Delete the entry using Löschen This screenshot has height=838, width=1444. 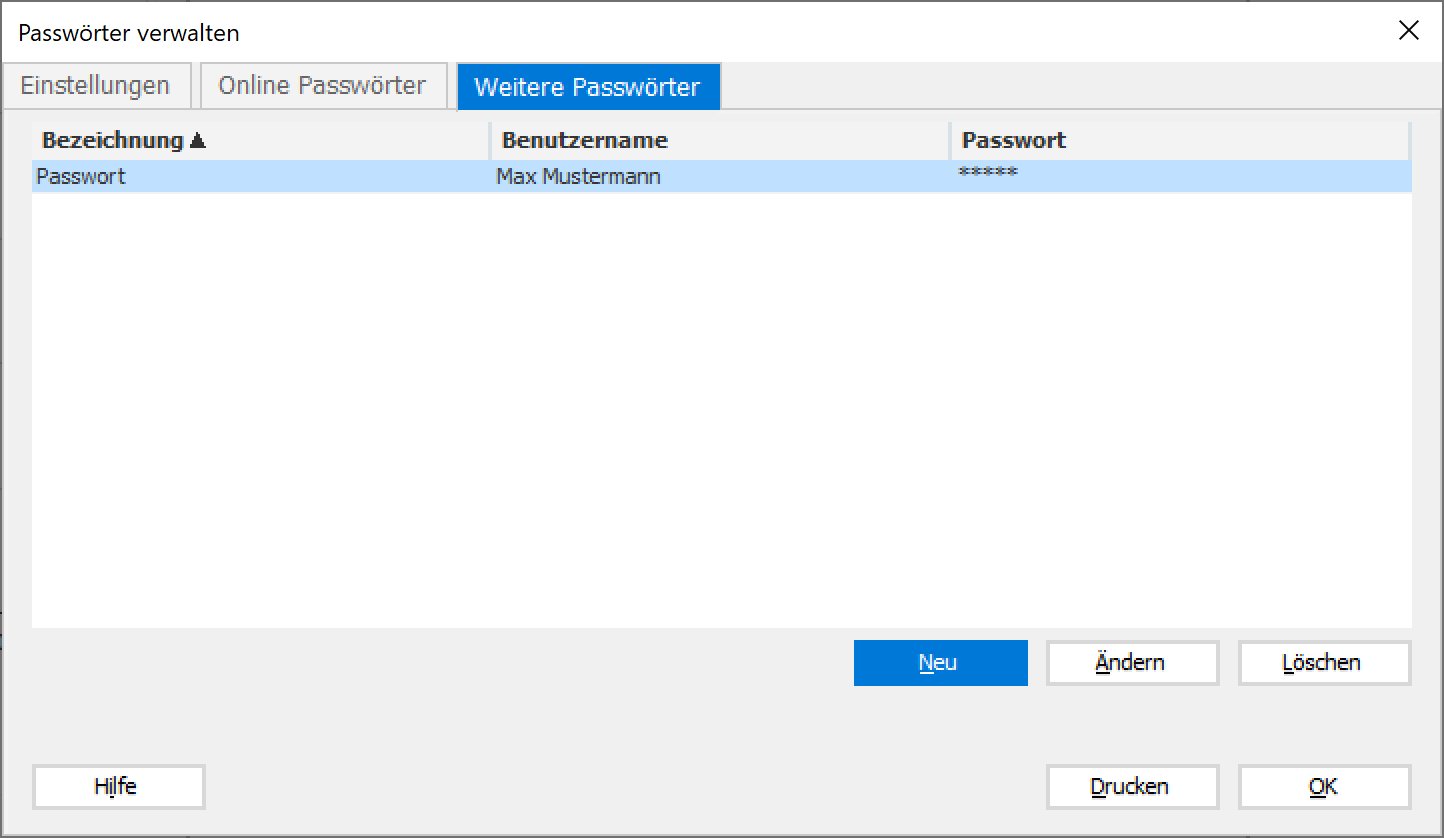(1323, 663)
